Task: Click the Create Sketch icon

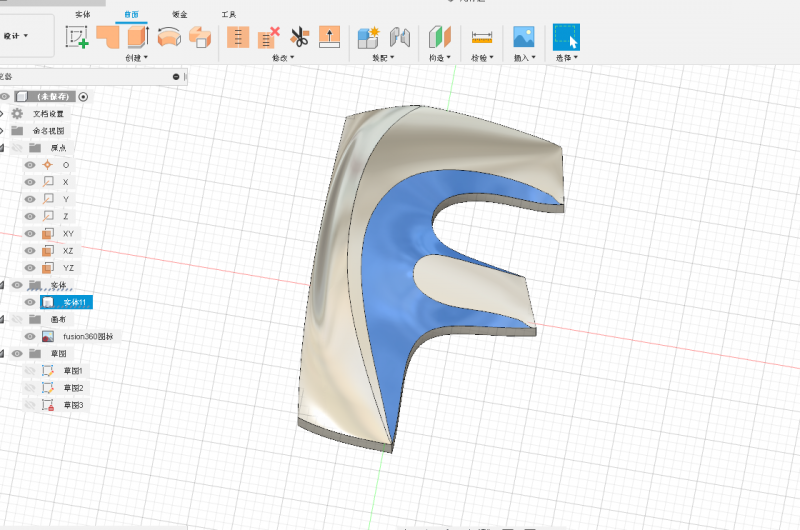Action: [77, 37]
